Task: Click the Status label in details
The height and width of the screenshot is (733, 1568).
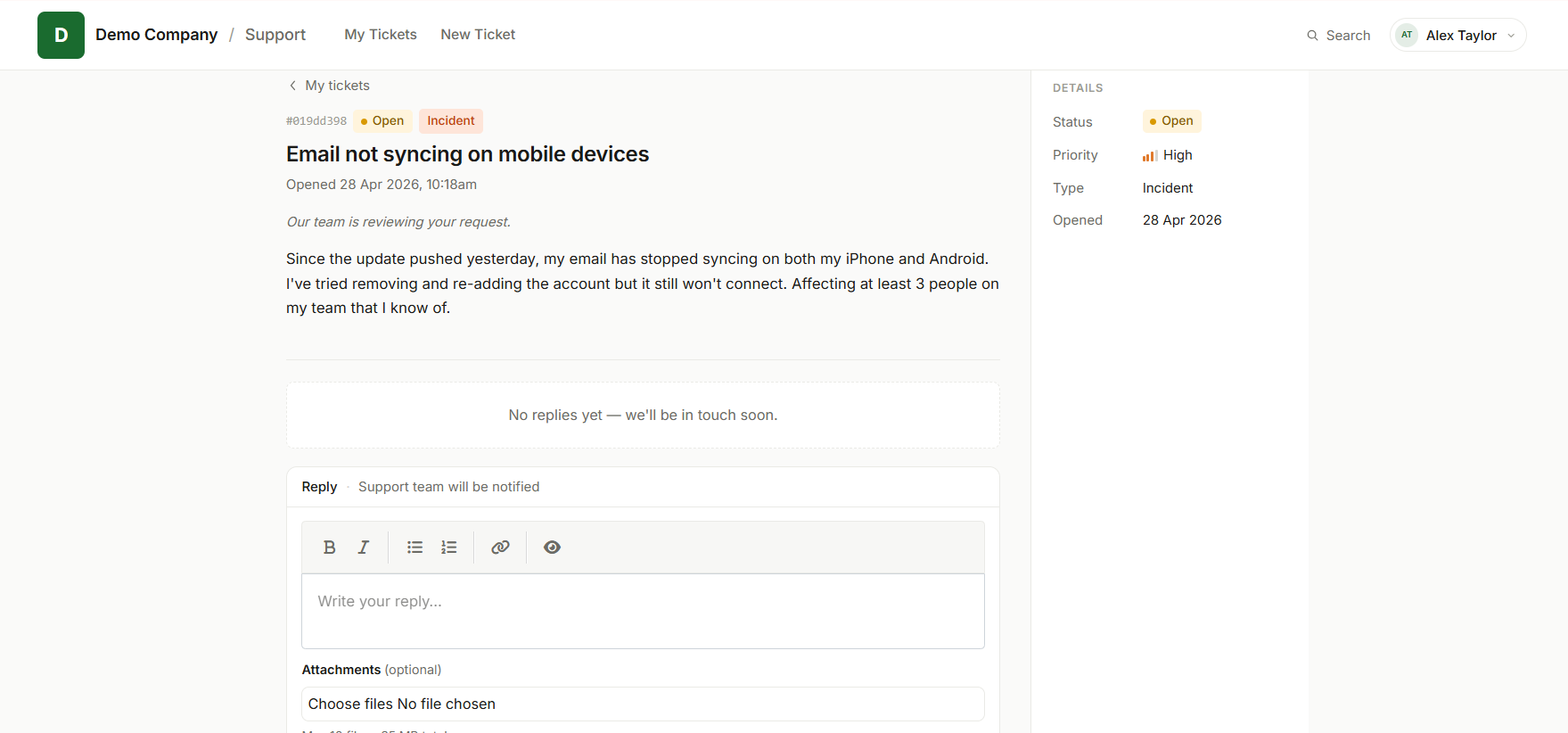Action: (1072, 122)
